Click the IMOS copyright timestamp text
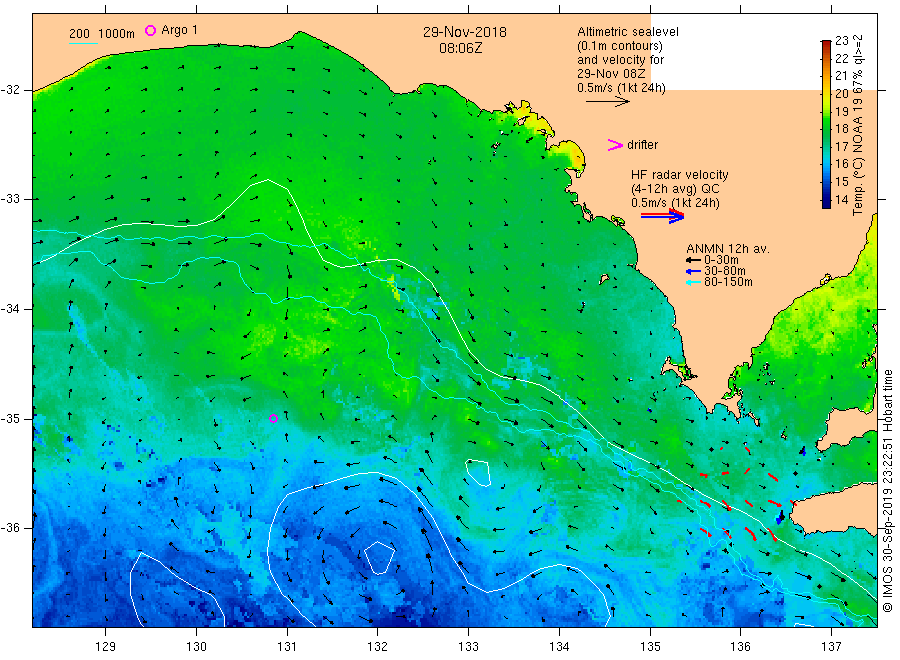Screen dimensions: 900x660 pyautogui.click(x=887, y=491)
